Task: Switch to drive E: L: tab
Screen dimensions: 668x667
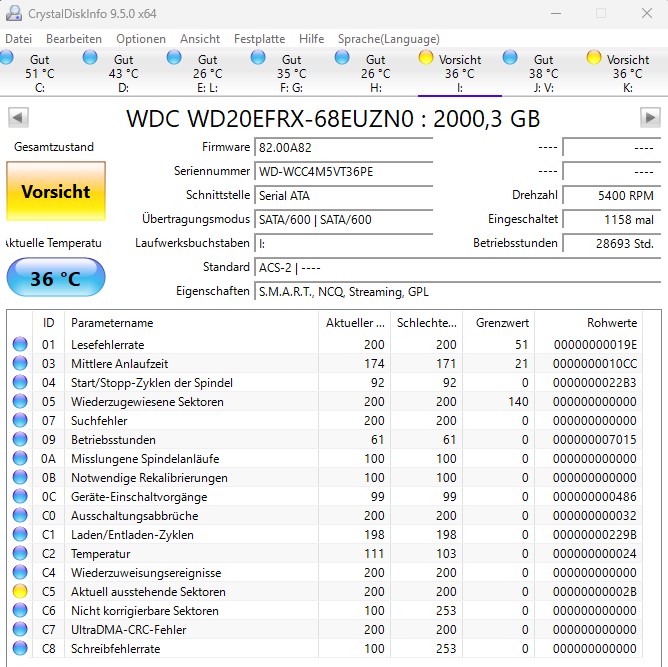Action: (x=206, y=72)
